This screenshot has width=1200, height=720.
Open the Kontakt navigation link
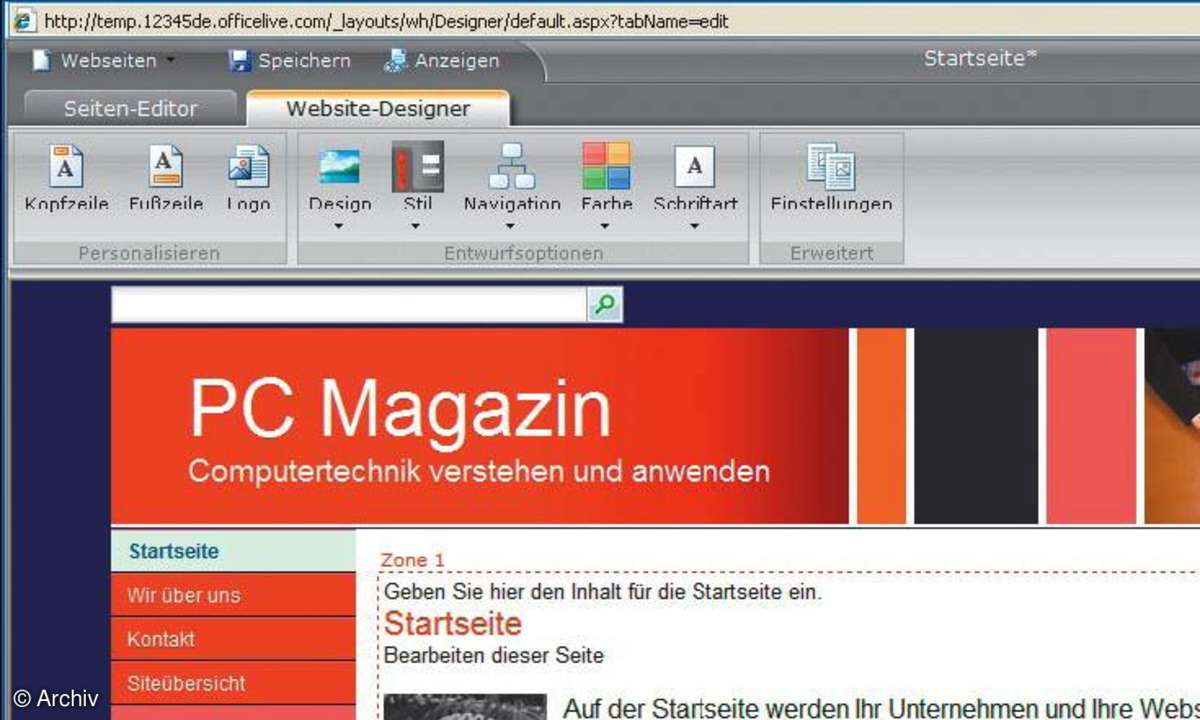point(233,639)
